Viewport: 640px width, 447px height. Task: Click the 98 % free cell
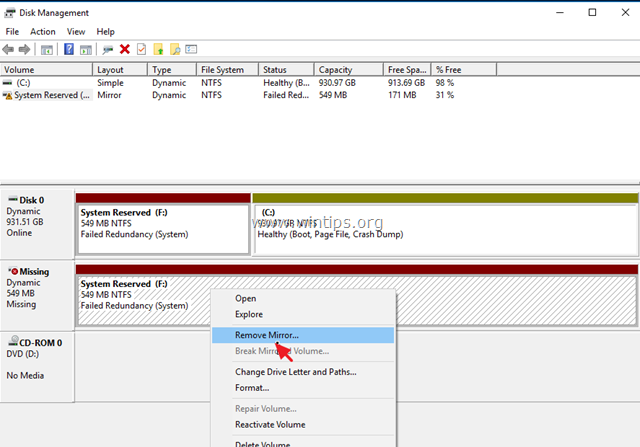coord(444,82)
